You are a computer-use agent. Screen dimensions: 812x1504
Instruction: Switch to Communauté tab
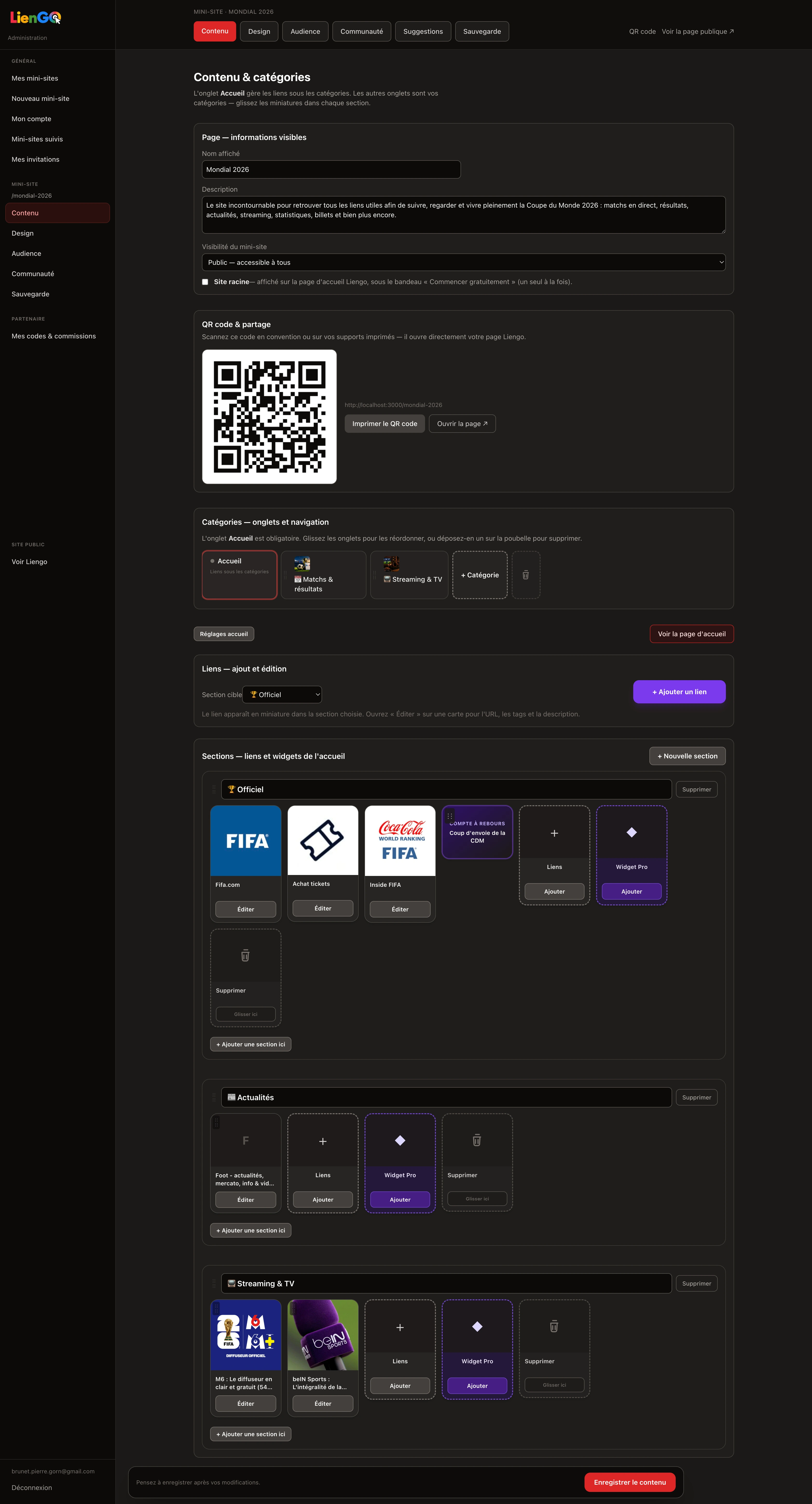tap(362, 32)
